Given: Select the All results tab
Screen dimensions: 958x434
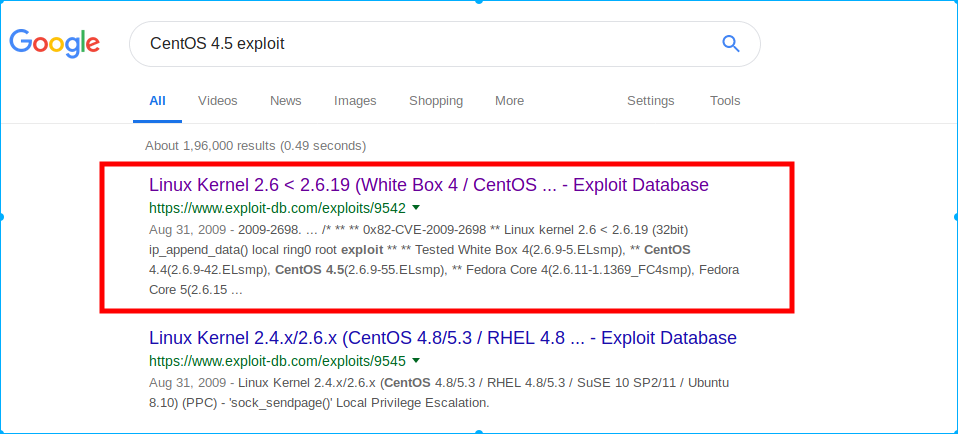Looking at the screenshot, I should pos(158,101).
